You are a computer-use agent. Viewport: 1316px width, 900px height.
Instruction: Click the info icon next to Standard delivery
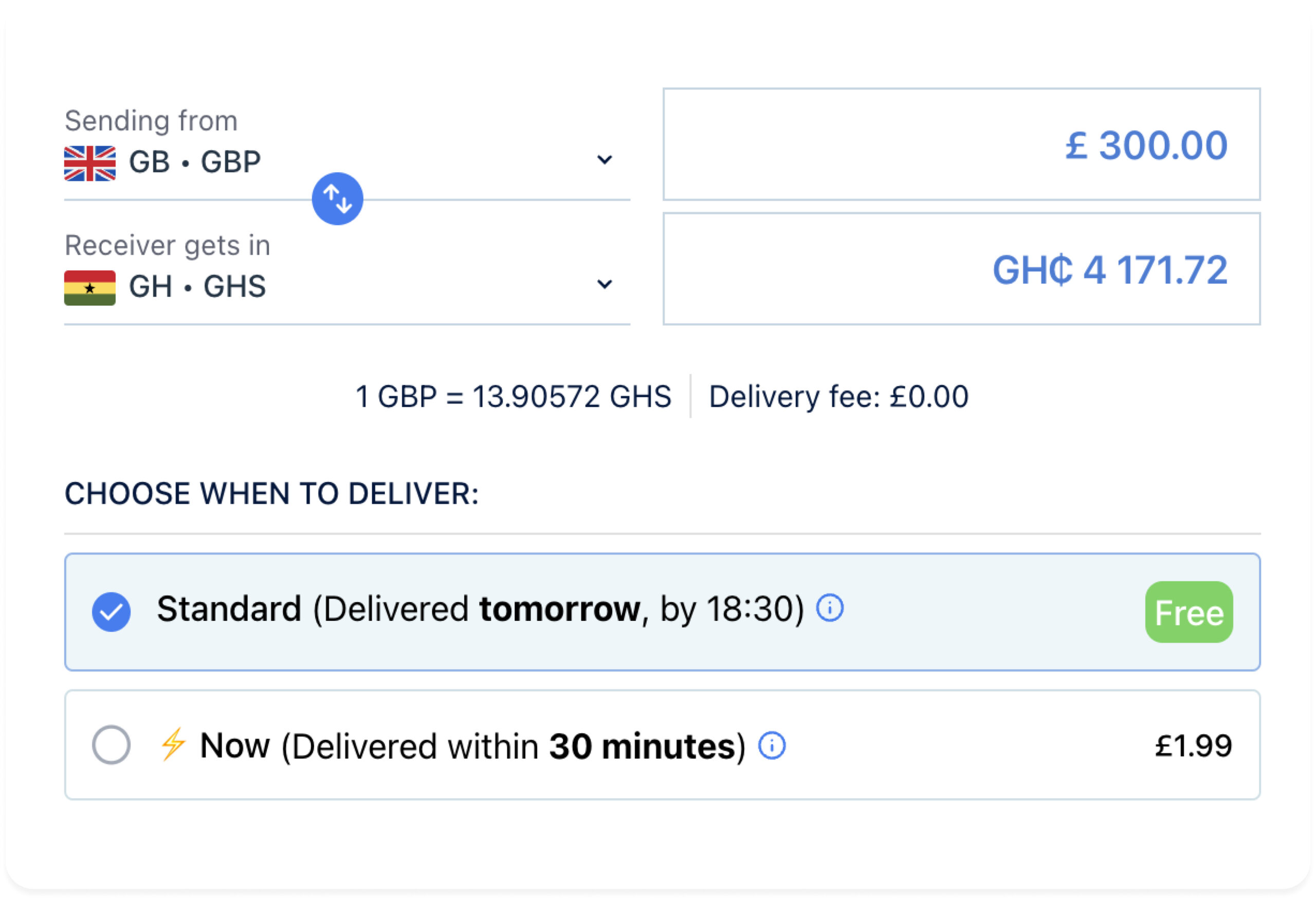click(830, 609)
